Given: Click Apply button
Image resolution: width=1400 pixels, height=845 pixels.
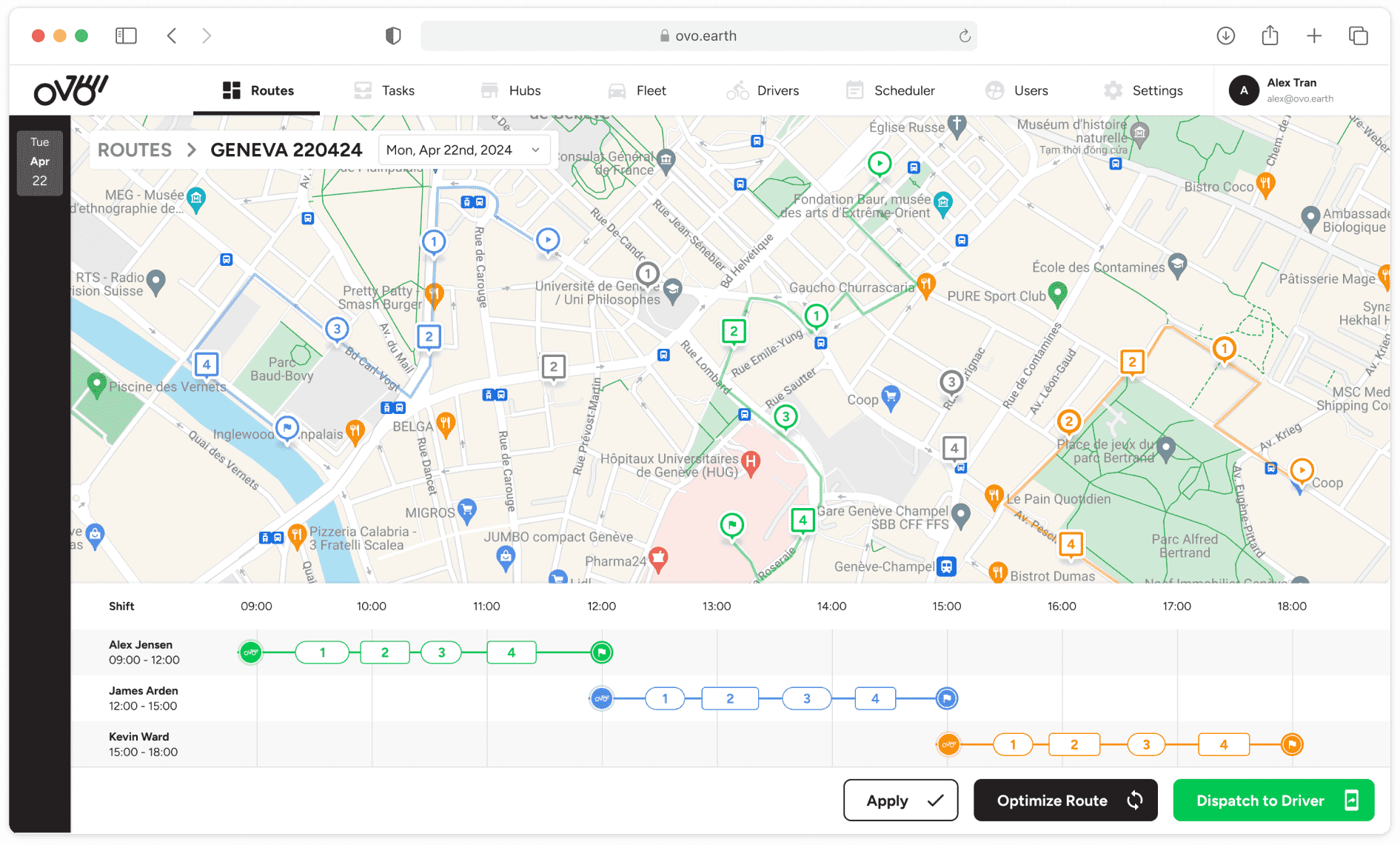Looking at the screenshot, I should tap(900, 800).
